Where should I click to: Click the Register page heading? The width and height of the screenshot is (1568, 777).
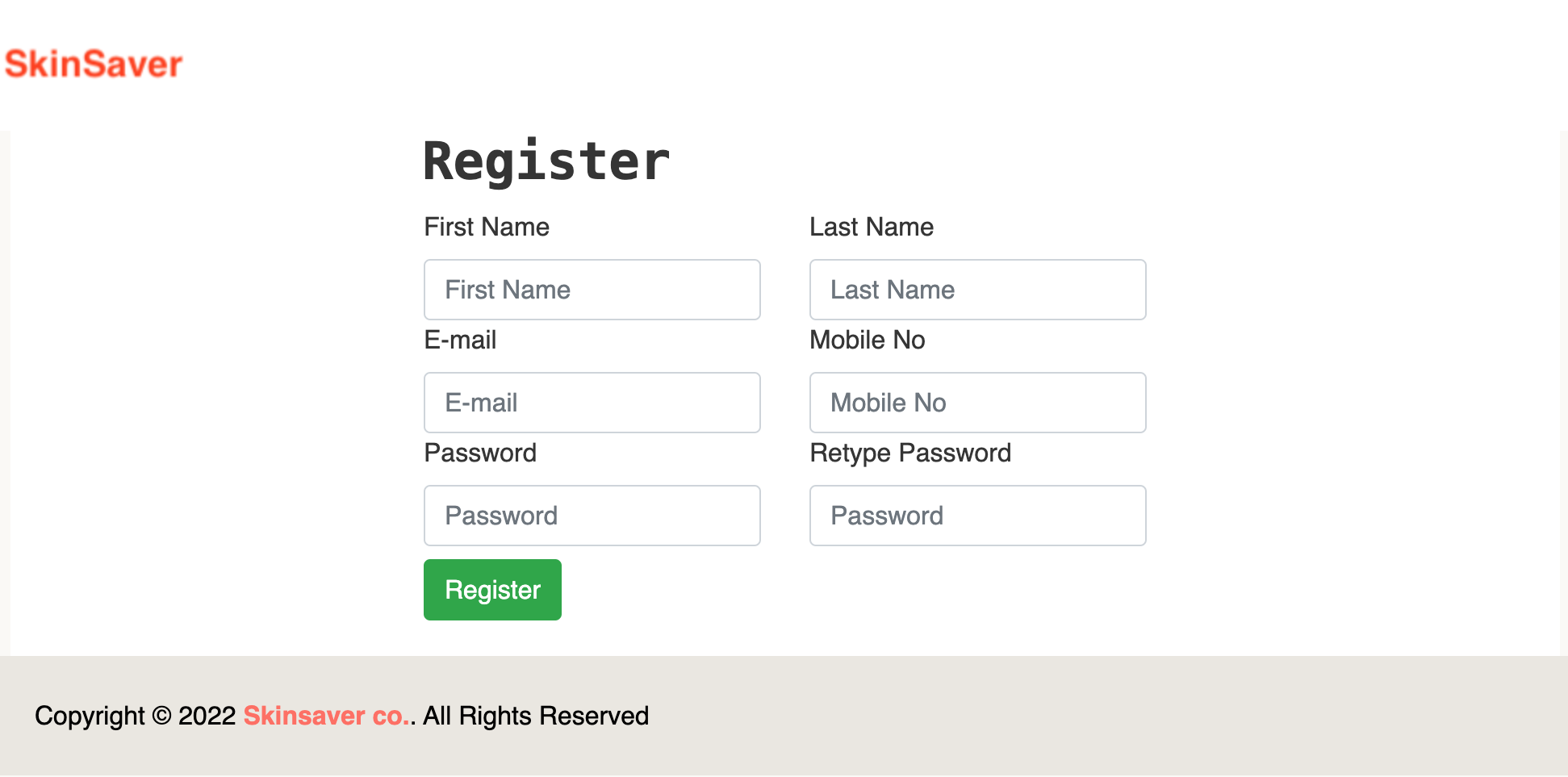click(x=546, y=161)
